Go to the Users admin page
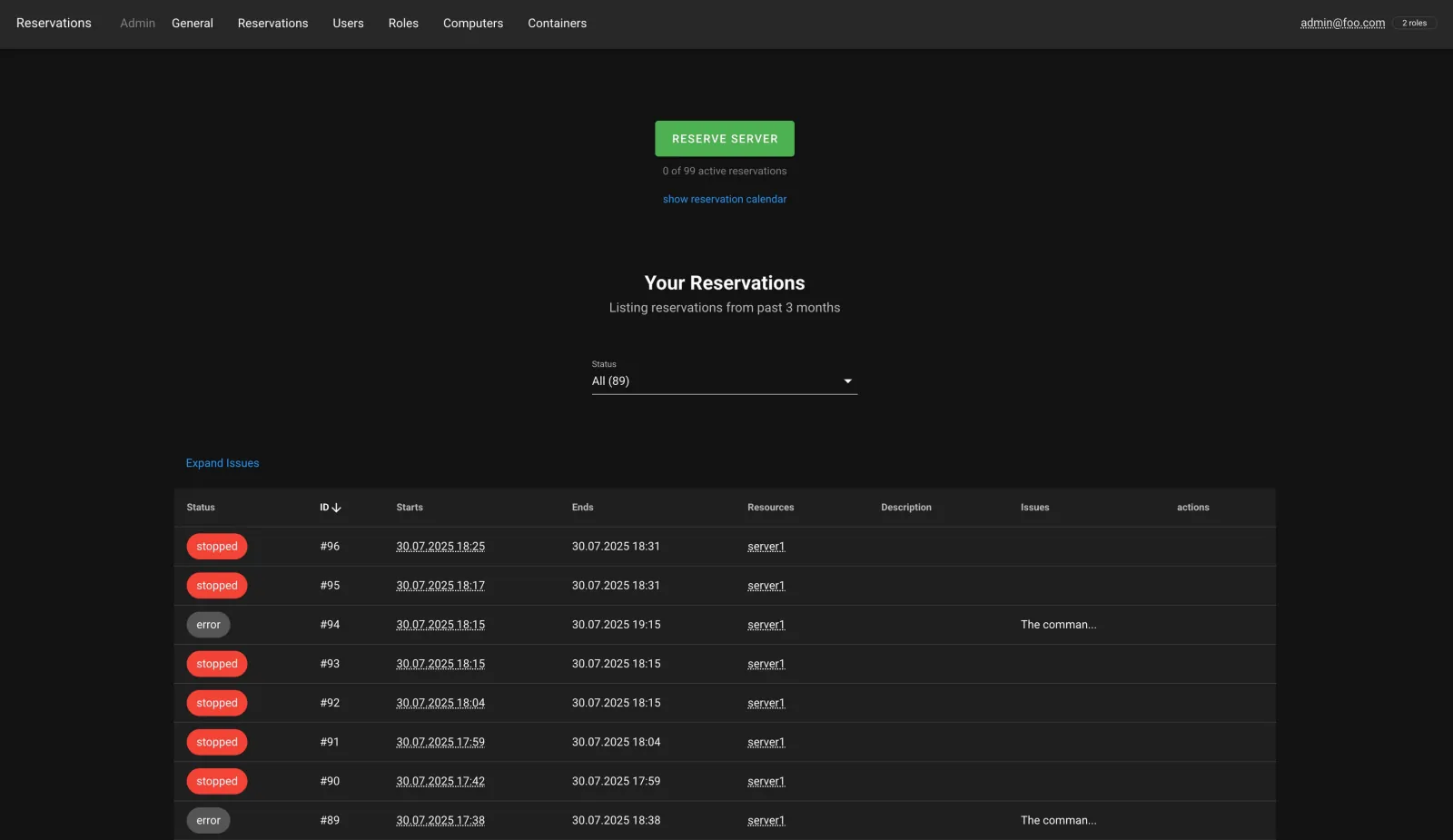Image resolution: width=1453 pixels, height=840 pixels. point(348,24)
